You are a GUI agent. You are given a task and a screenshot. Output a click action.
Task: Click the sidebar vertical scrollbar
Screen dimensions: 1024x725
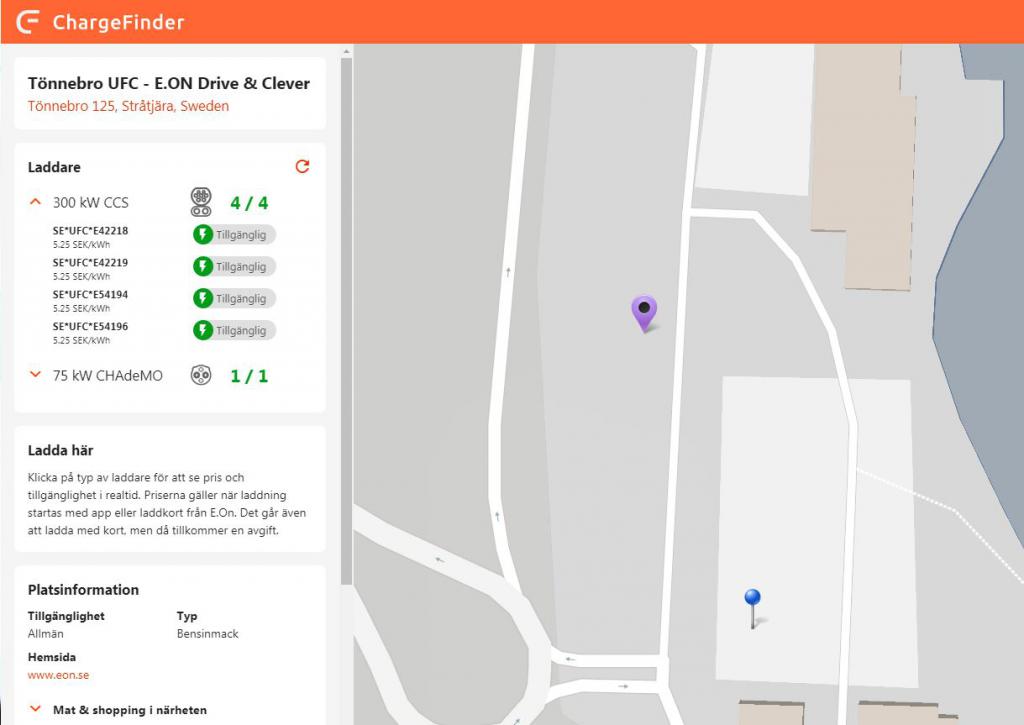[x=346, y=320]
